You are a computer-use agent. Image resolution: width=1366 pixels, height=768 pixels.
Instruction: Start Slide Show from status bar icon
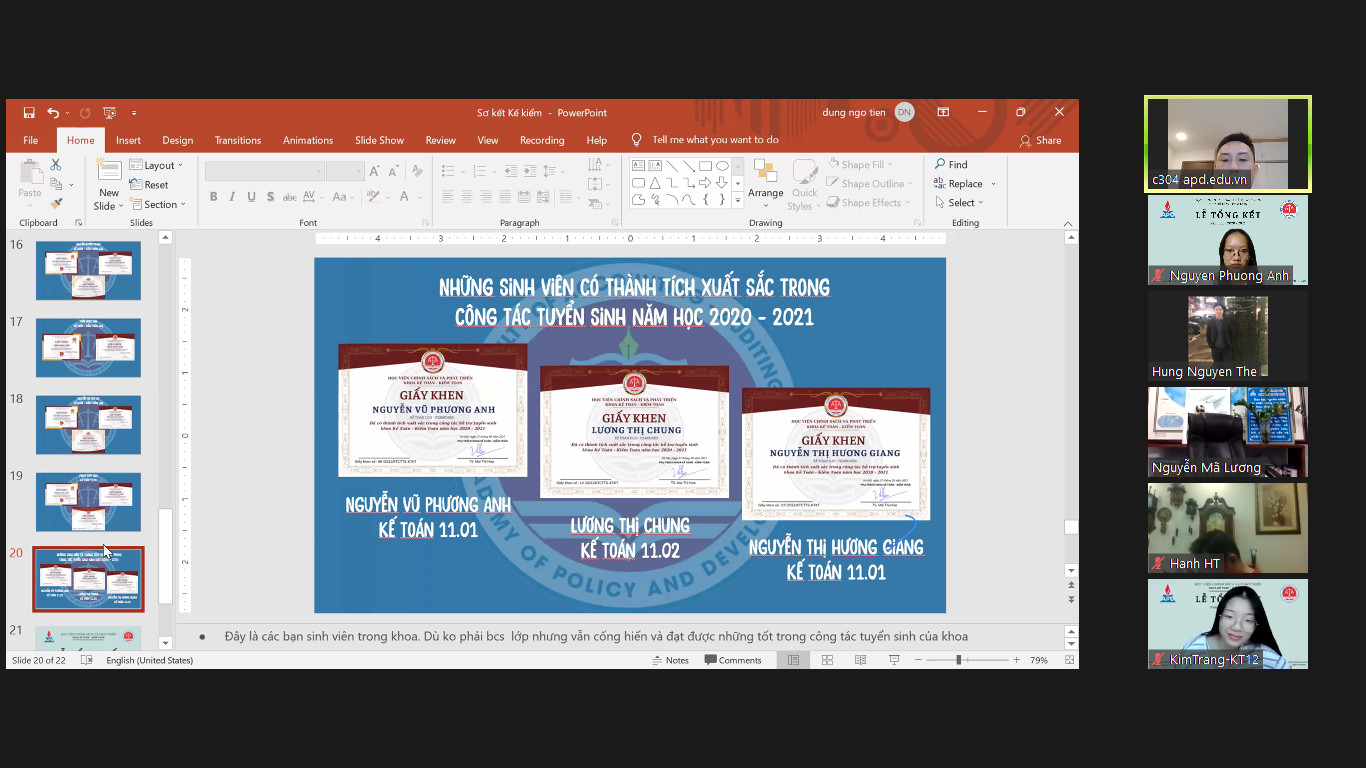[x=894, y=660]
